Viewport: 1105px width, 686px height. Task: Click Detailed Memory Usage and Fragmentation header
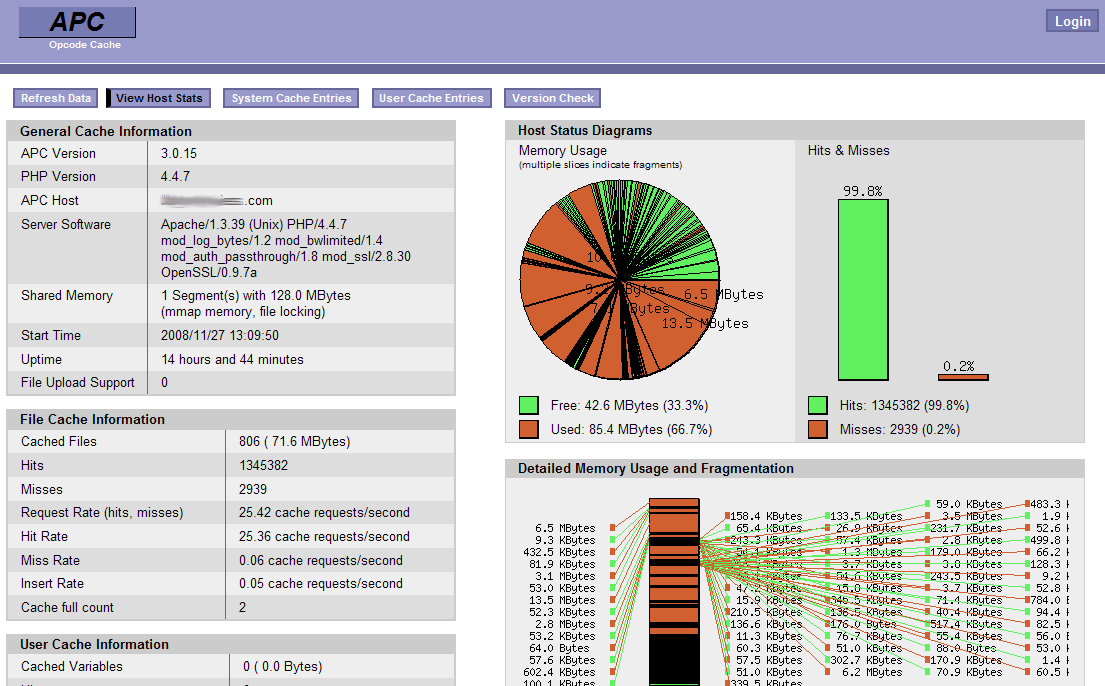click(655, 469)
